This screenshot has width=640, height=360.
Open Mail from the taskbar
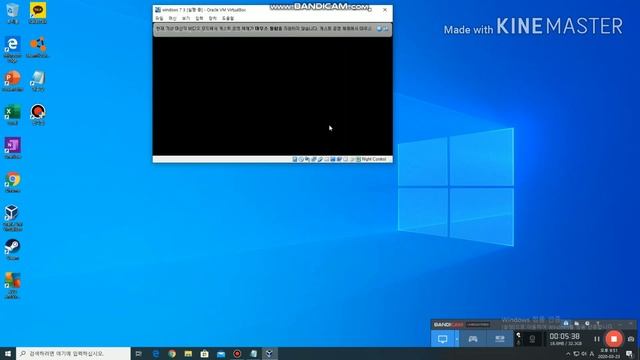(x=221, y=353)
